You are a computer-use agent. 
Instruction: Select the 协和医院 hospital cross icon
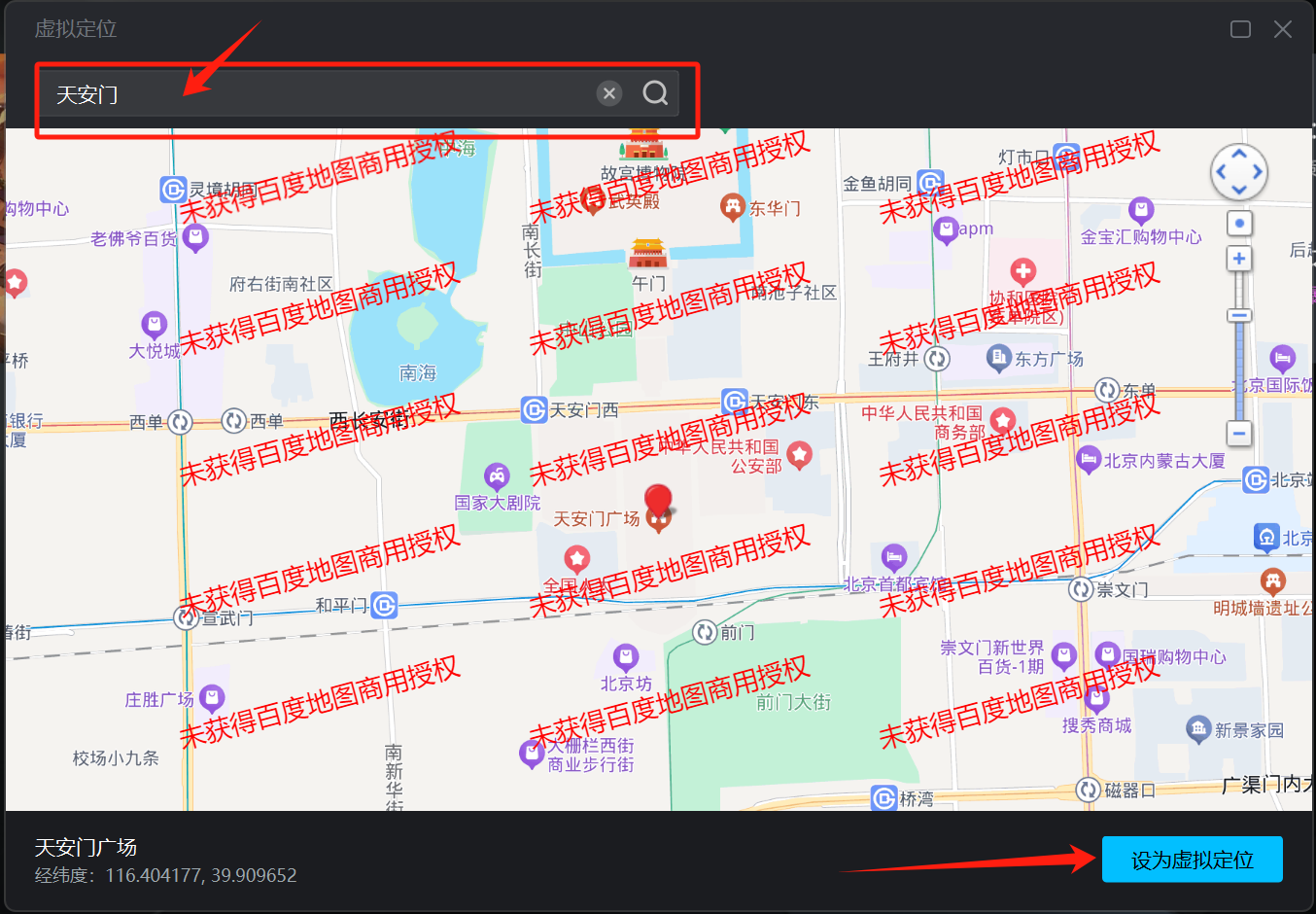pos(1022,272)
